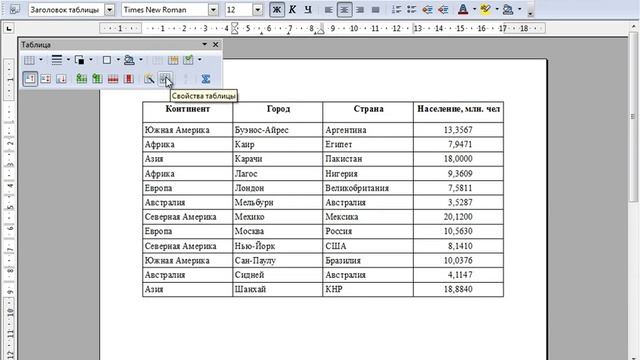The height and width of the screenshot is (360, 640).
Task: Expand the Highlighting color dropdown arrow
Action: click(497, 9)
